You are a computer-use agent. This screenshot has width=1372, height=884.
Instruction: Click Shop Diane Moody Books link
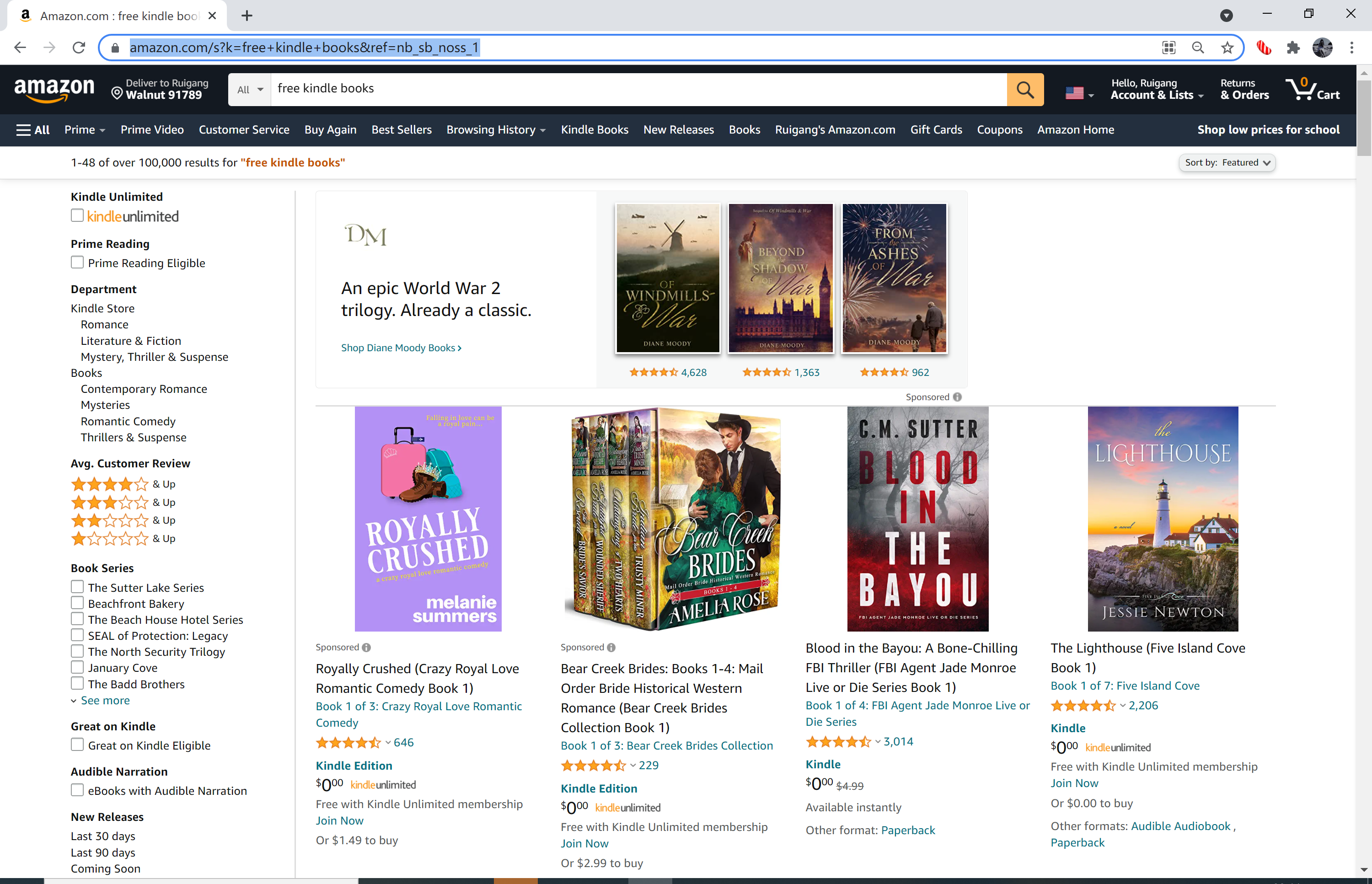point(401,347)
